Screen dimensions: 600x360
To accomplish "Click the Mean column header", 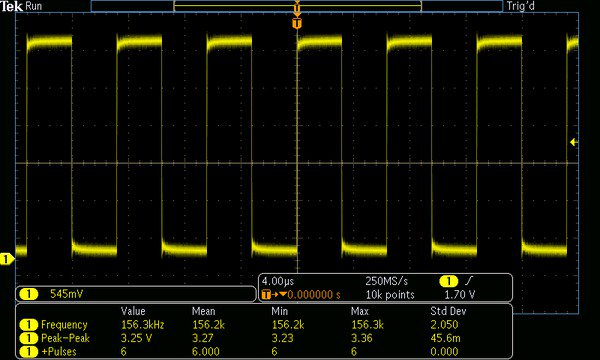I will 204,311.
